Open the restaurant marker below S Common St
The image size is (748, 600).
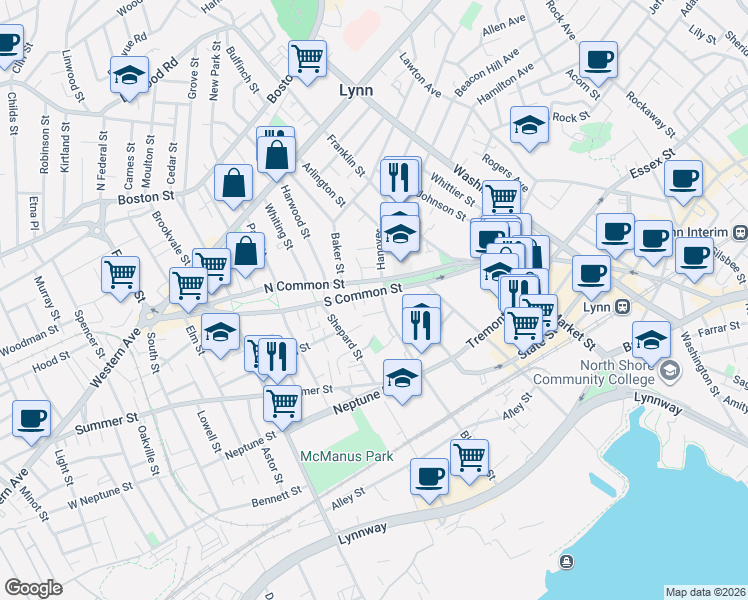pyautogui.click(x=422, y=328)
